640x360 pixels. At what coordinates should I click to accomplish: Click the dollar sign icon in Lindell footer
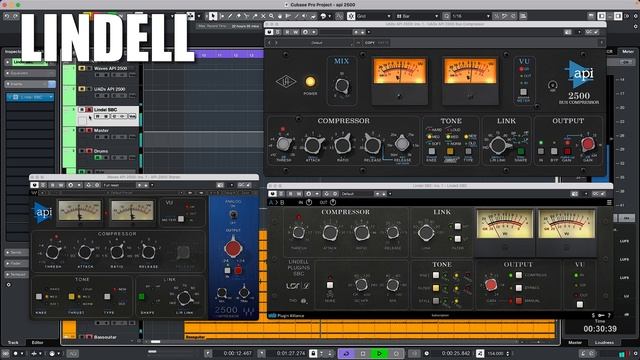click(x=593, y=316)
